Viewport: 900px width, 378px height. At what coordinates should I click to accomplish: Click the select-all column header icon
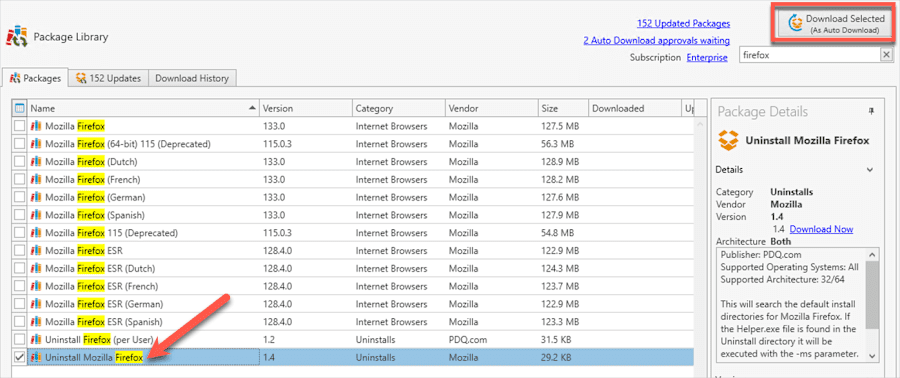20,108
